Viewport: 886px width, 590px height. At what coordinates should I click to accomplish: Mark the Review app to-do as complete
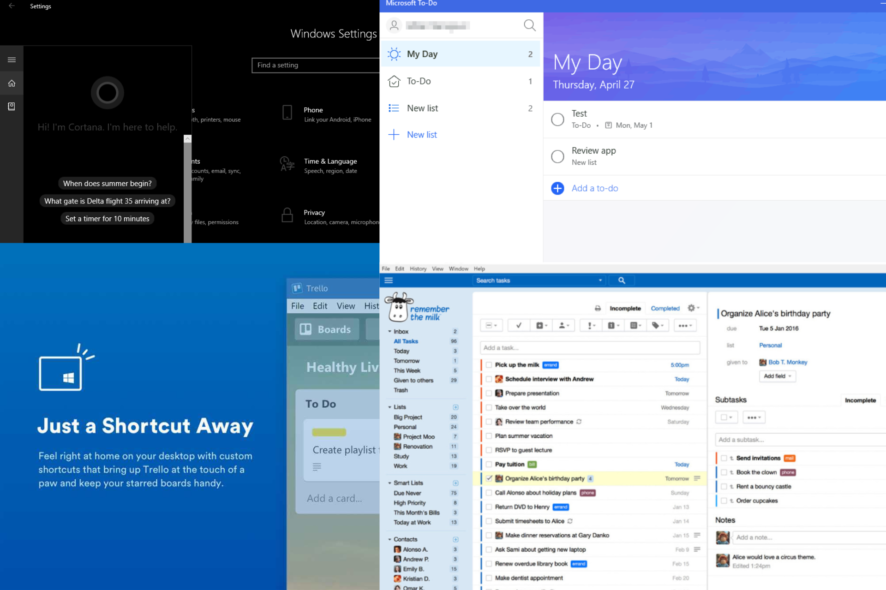tap(557, 157)
